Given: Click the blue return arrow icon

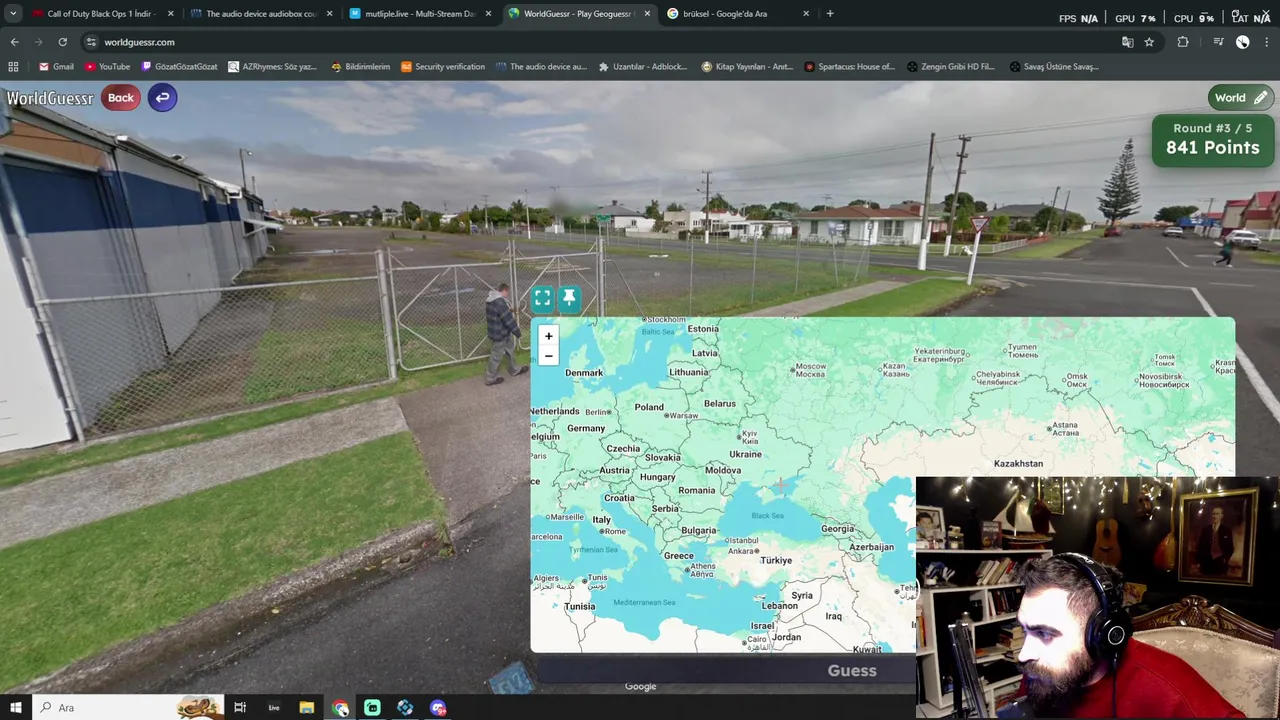Looking at the screenshot, I should click(162, 98).
